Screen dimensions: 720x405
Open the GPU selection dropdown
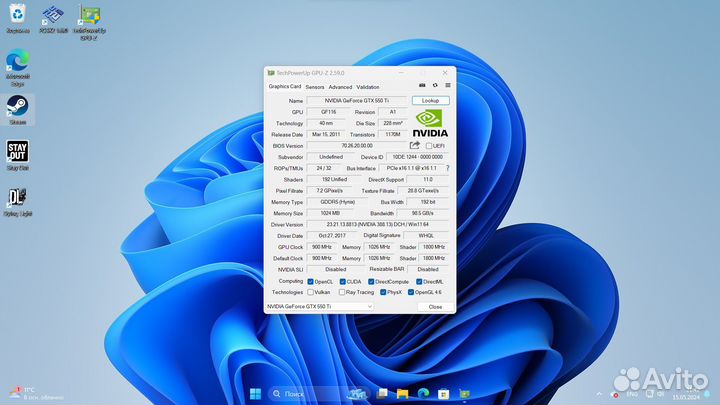coord(320,306)
